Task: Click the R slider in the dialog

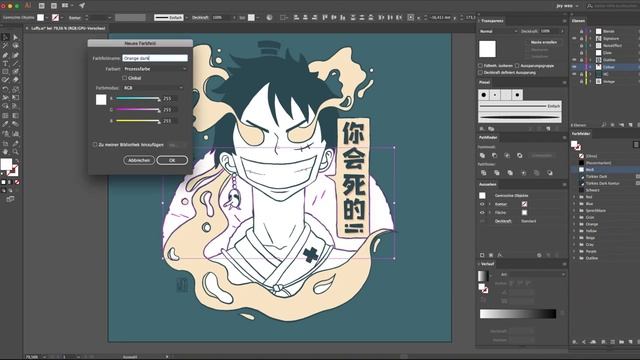Action: (138, 98)
